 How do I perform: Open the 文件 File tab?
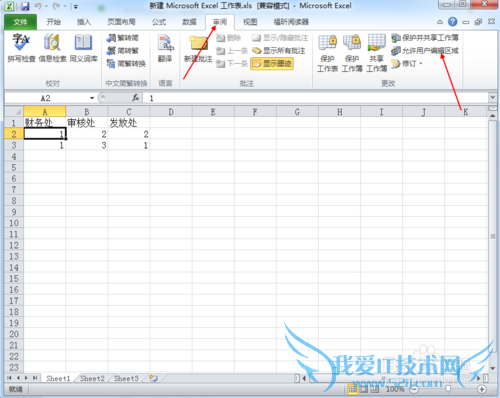click(20, 22)
